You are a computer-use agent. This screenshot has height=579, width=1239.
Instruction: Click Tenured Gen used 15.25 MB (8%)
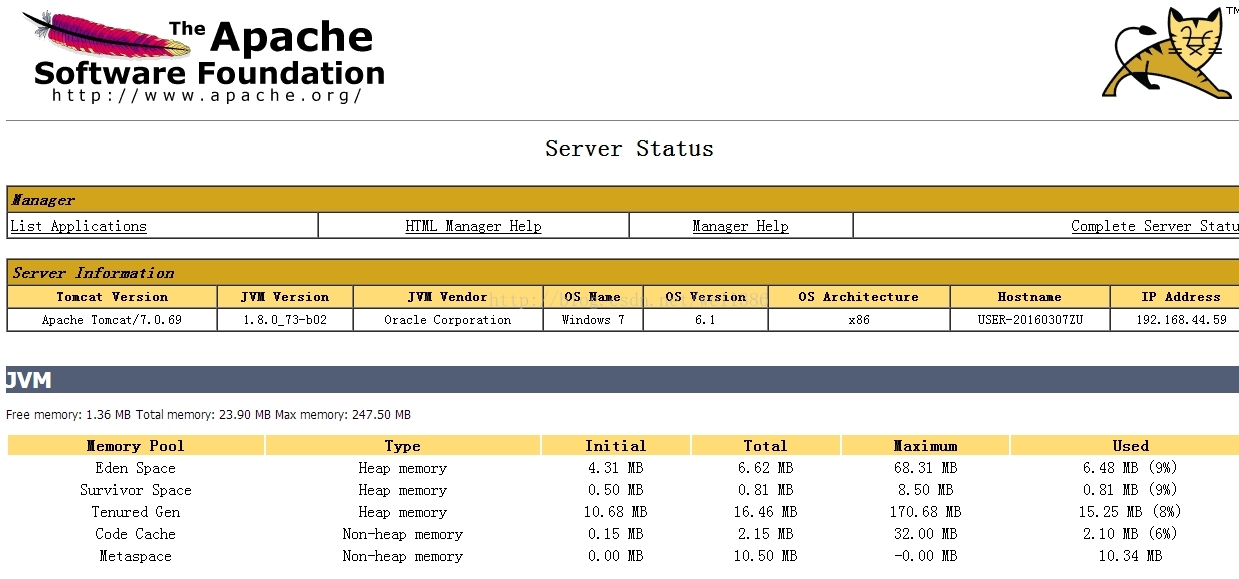tap(1130, 512)
